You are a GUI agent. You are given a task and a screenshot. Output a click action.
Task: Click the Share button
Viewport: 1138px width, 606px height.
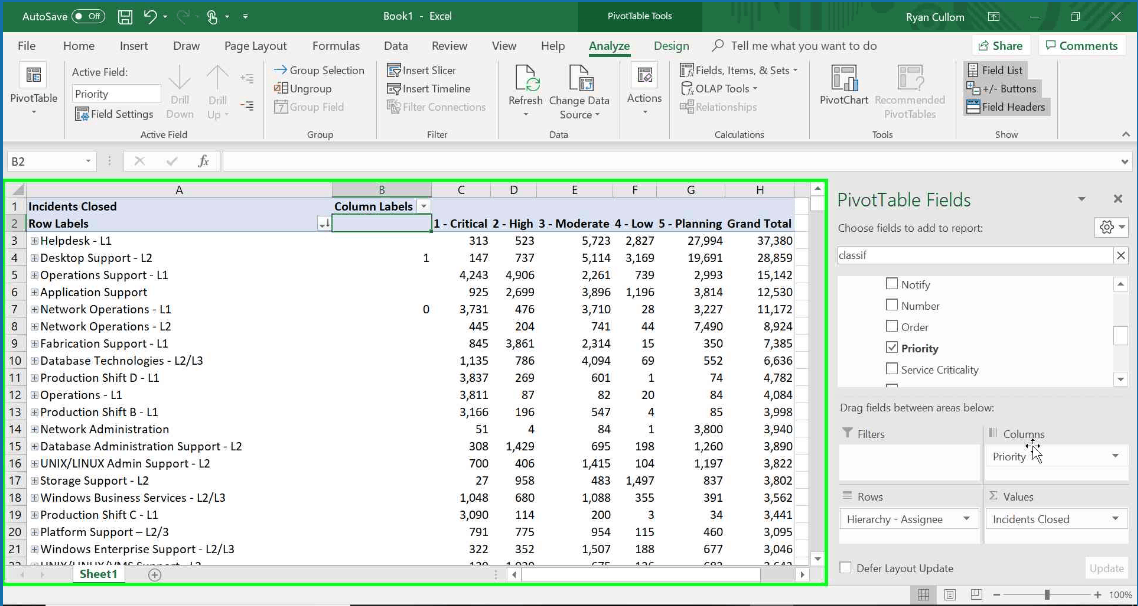[x=1001, y=46]
